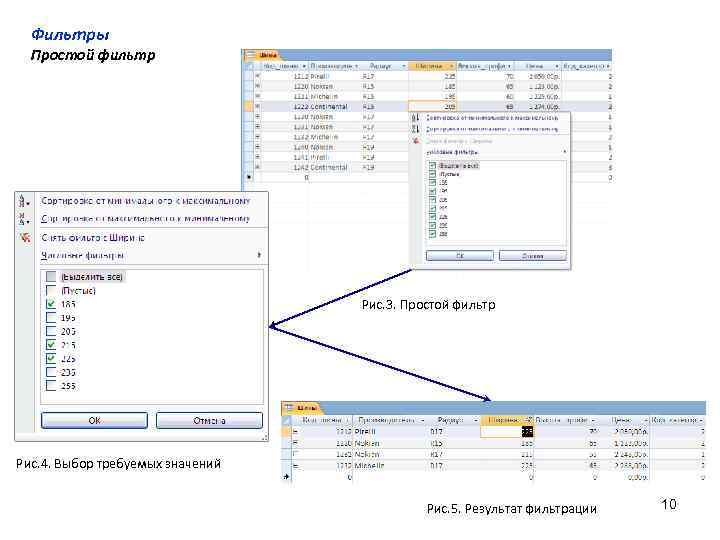The image size is (720, 540).
Task: Select row selector of 1222 Continental row
Action: point(249,107)
